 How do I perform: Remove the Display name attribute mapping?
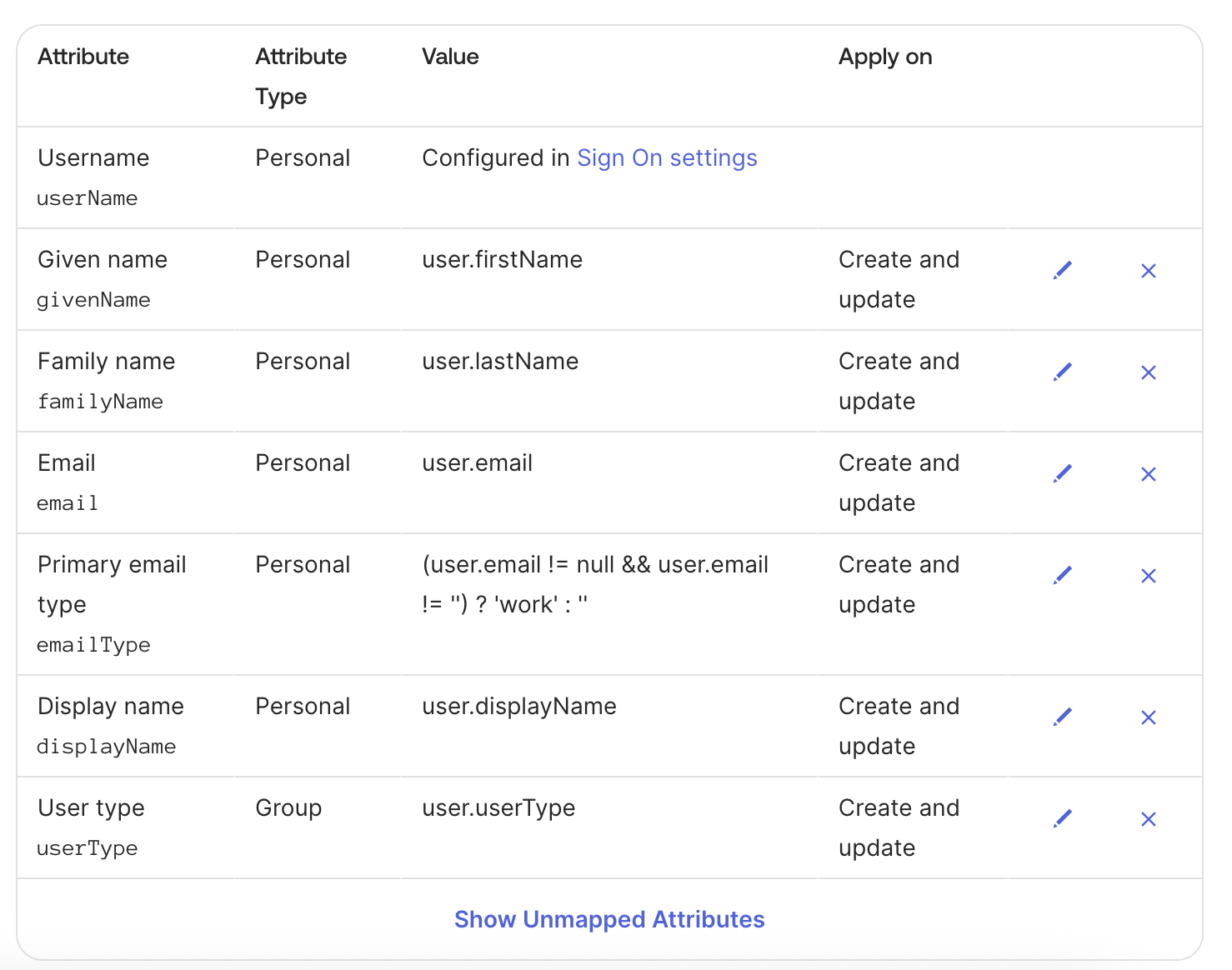coord(1148,717)
